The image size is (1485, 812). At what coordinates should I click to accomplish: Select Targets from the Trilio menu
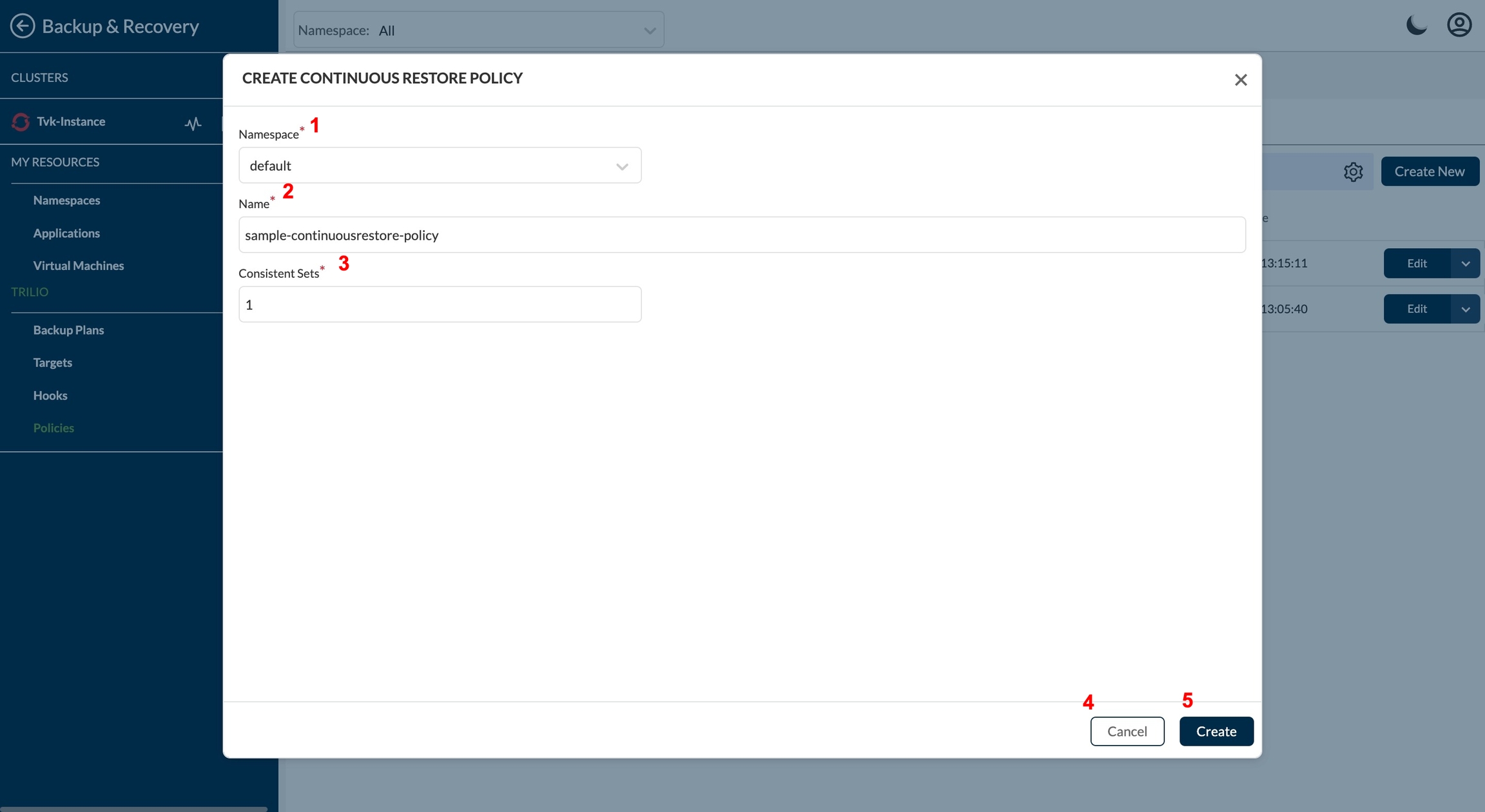[x=52, y=362]
